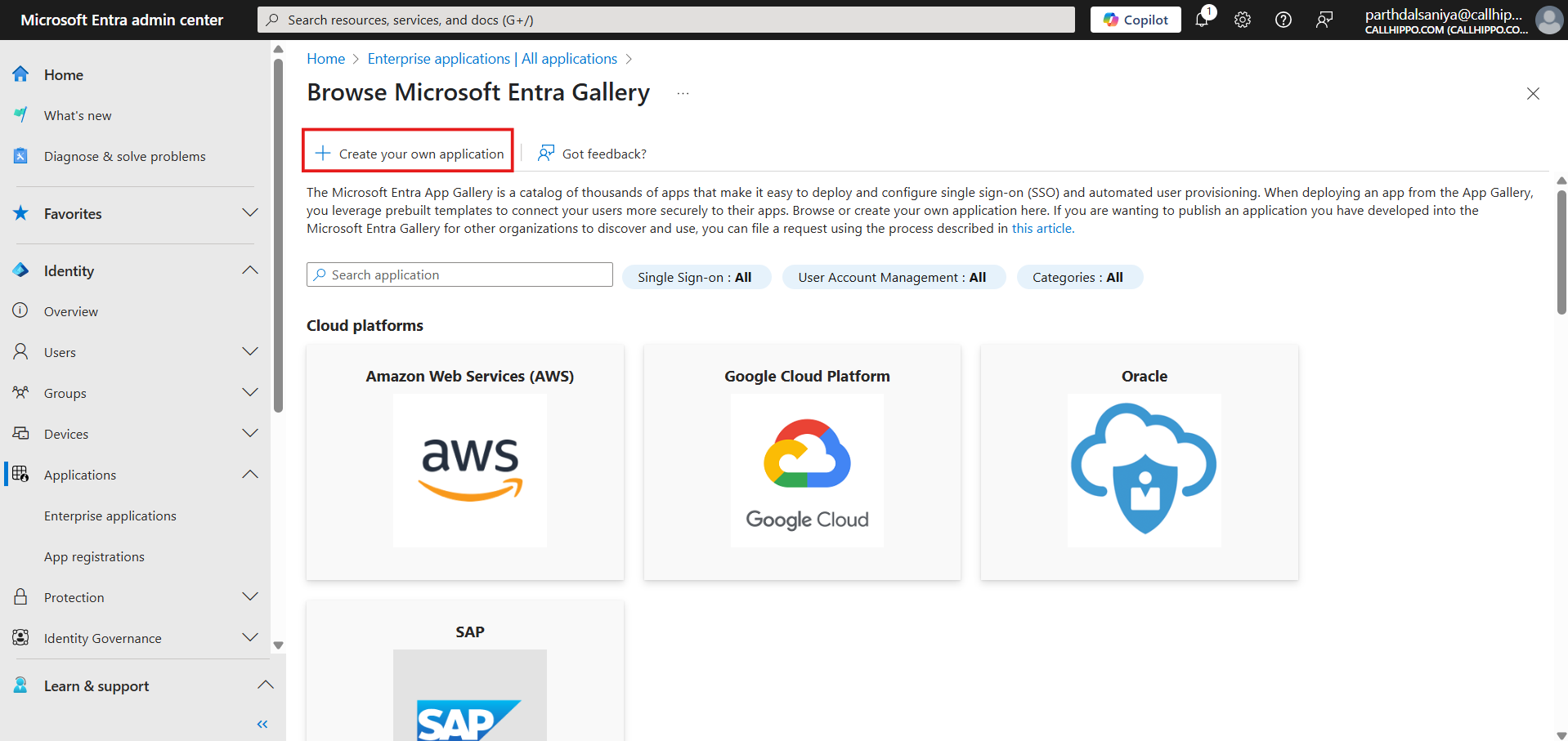Click the feedback person icon in header
Screen dimensions: 1568x741
coord(1324,20)
